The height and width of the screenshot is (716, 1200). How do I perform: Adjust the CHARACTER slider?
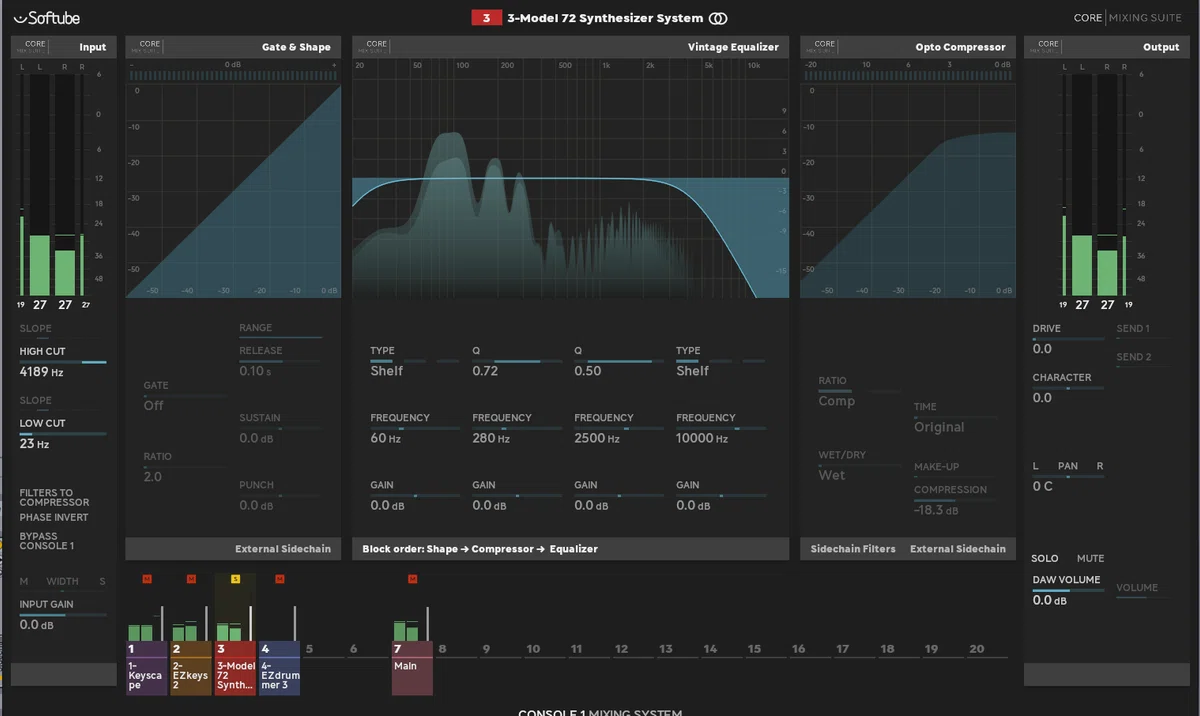pos(1068,388)
